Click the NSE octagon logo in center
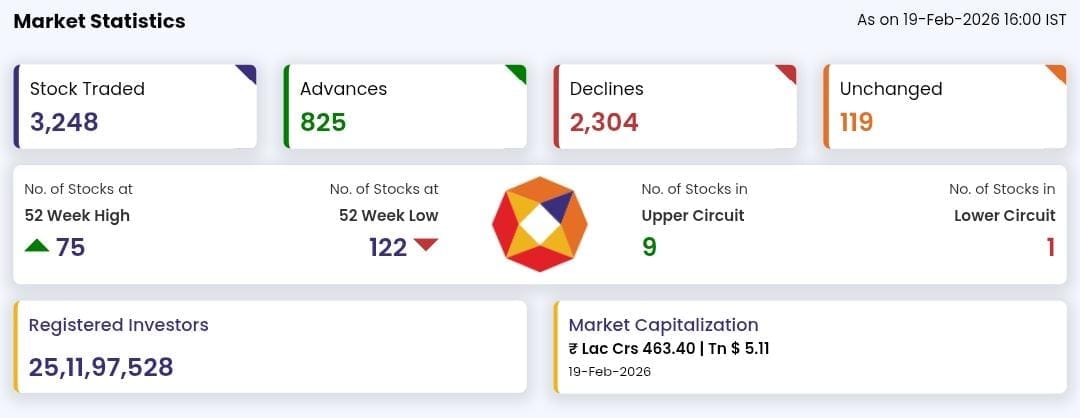 pyautogui.click(x=540, y=224)
